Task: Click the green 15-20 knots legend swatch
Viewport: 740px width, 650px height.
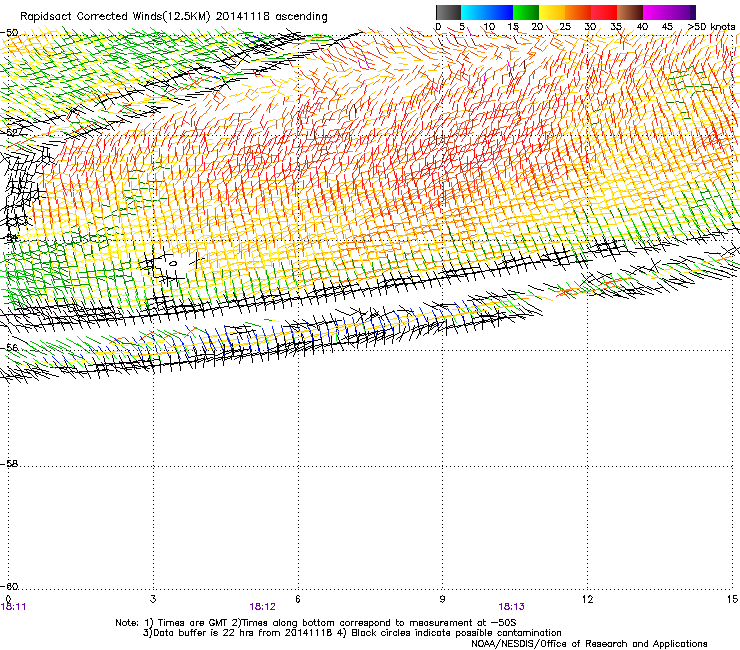Action: click(x=526, y=12)
